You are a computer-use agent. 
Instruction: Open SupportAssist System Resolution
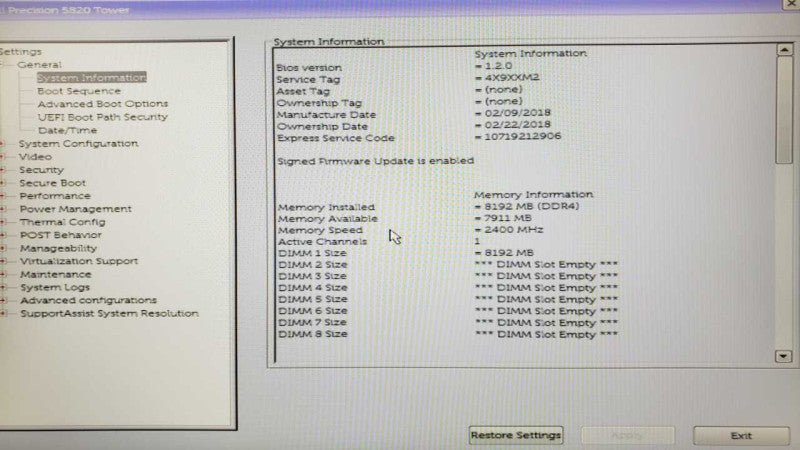(x=109, y=313)
